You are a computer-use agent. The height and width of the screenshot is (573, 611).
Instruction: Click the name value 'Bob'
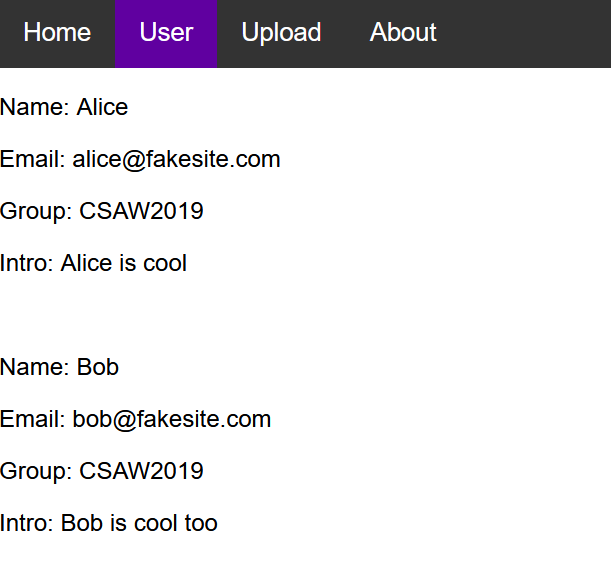(98, 367)
